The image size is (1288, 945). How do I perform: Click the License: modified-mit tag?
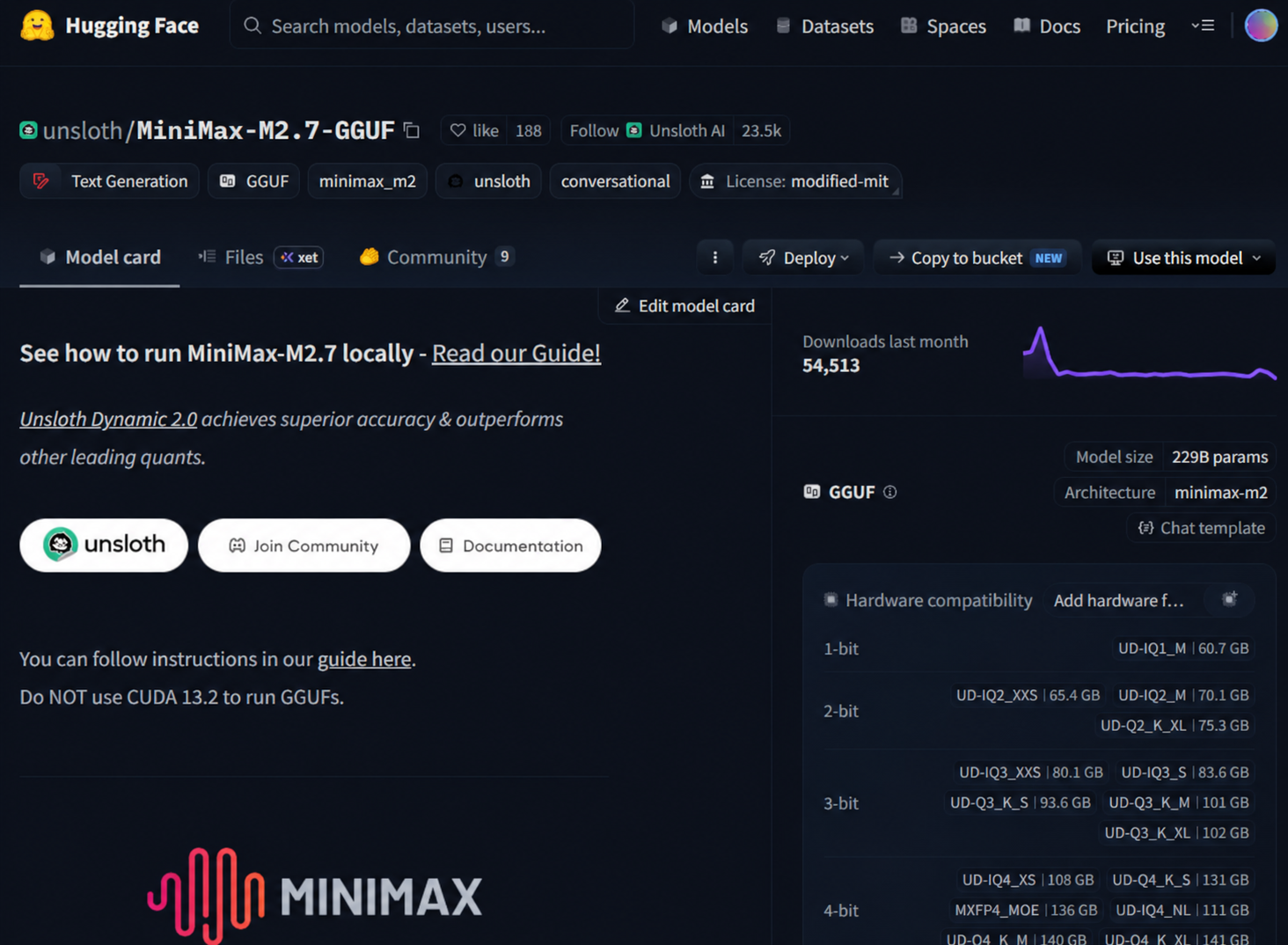point(795,181)
